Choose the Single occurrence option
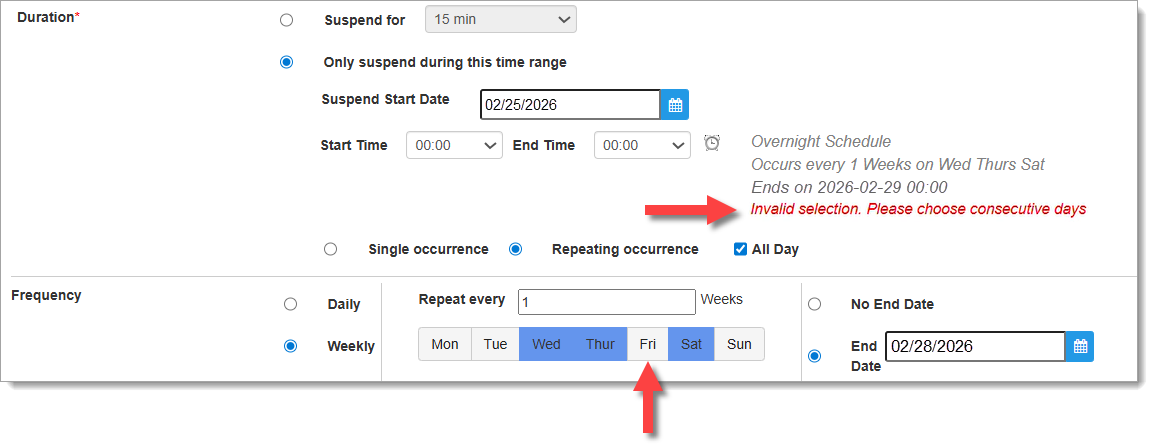This screenshot has height=444, width=1153. pyautogui.click(x=331, y=249)
